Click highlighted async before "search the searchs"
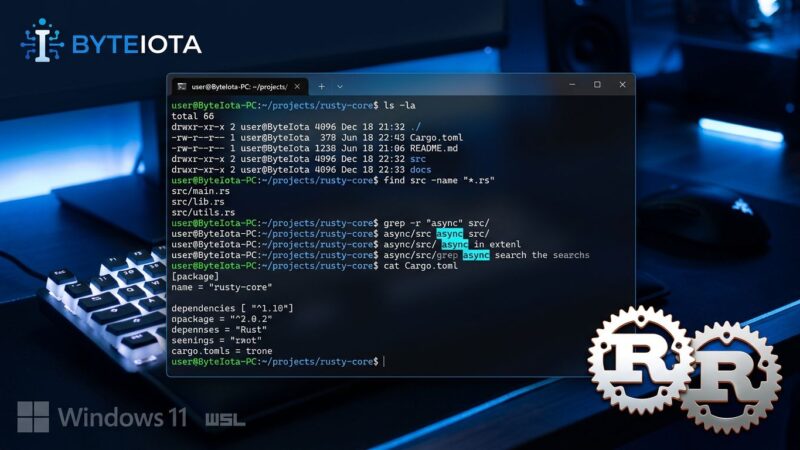The width and height of the screenshot is (800, 450). pos(476,255)
